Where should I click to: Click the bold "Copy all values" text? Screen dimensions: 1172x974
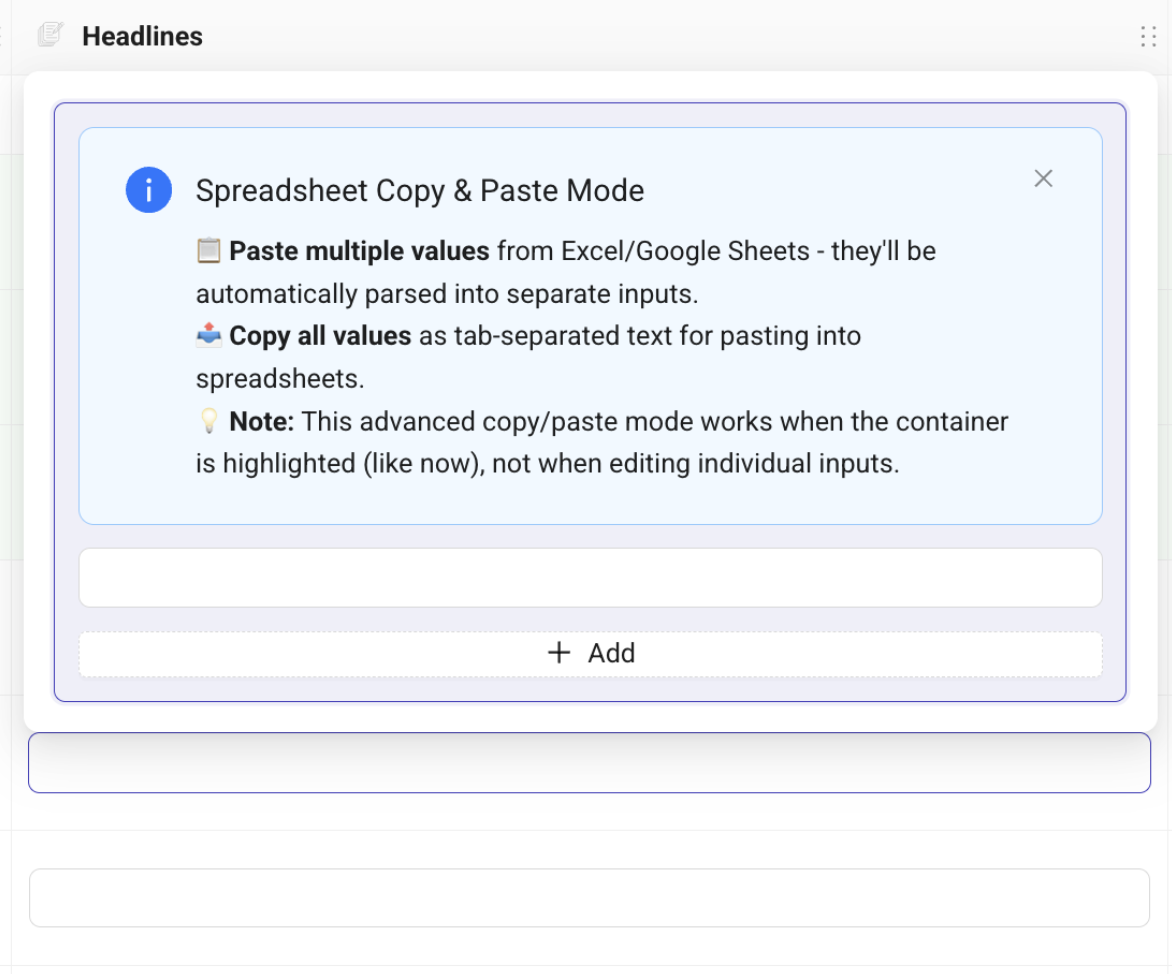(x=320, y=336)
